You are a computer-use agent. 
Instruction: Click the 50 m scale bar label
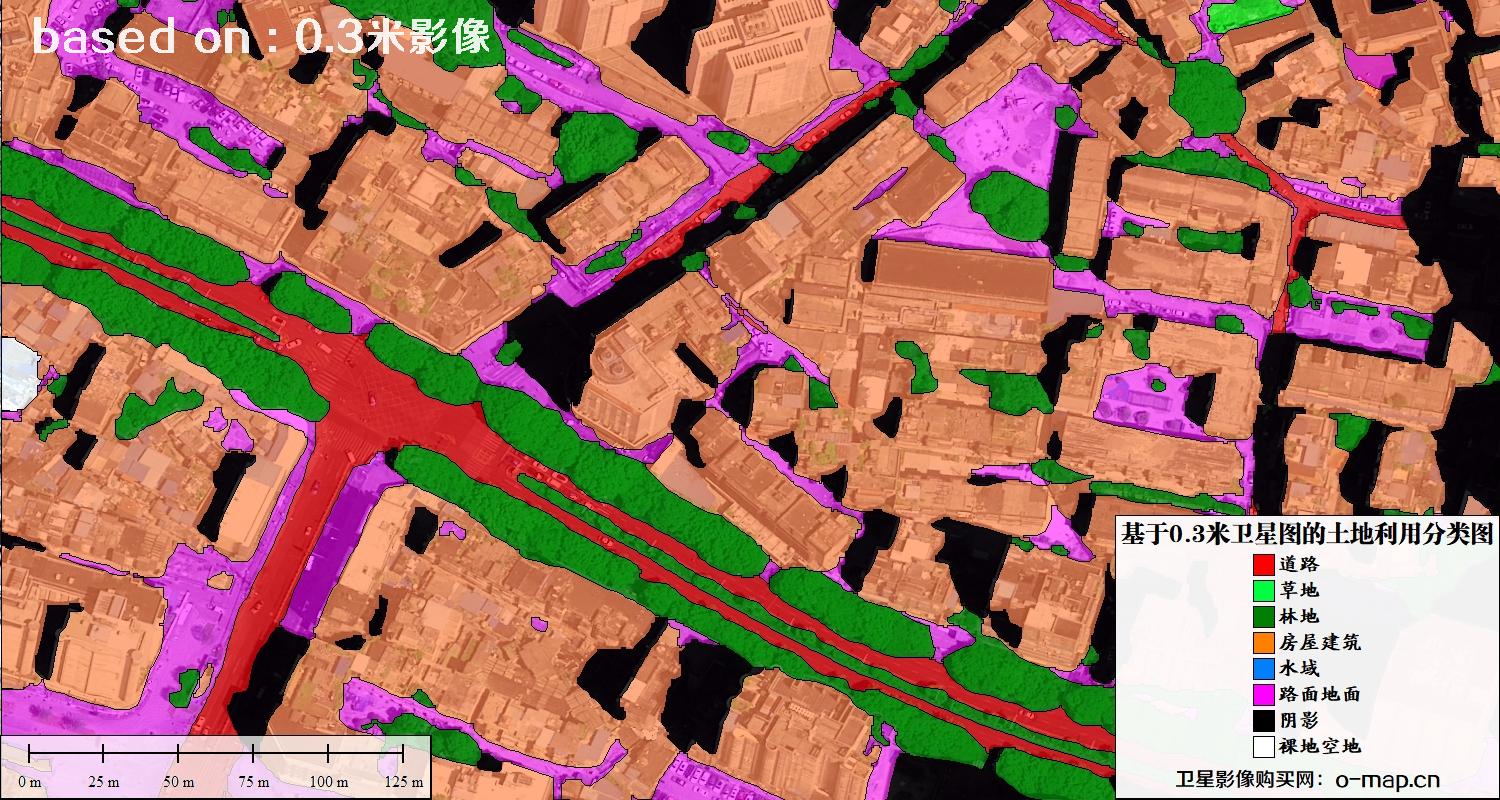pyautogui.click(x=179, y=782)
